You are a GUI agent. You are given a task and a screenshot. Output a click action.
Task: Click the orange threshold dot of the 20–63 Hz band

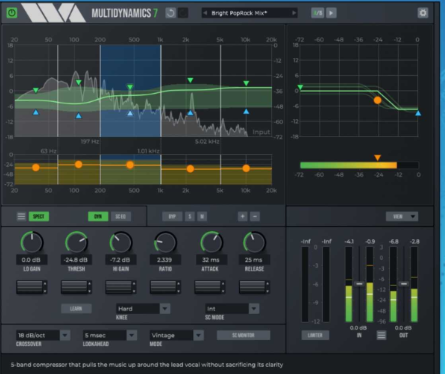(36, 168)
